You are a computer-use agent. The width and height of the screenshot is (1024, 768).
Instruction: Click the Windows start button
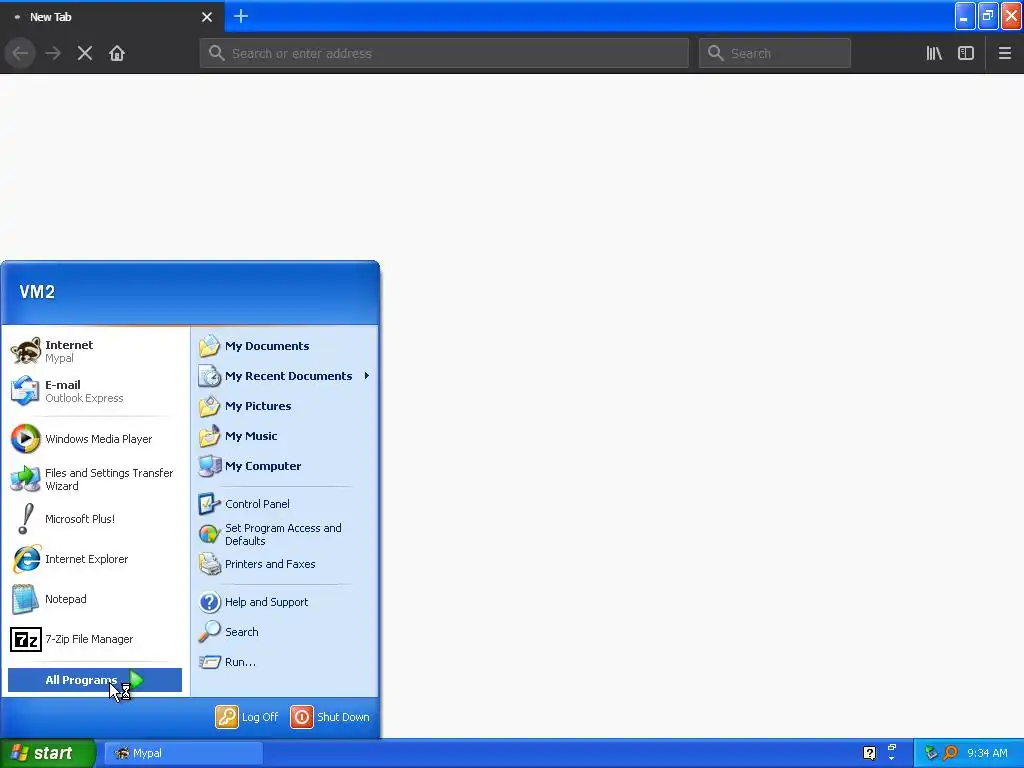[x=47, y=753]
